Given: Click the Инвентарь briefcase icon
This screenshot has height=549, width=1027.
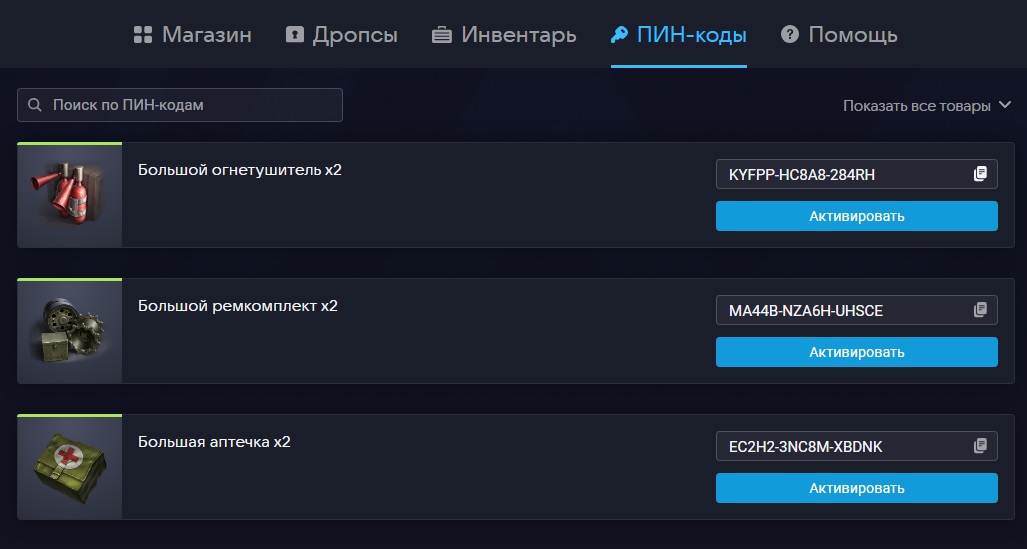Looking at the screenshot, I should pos(442,35).
